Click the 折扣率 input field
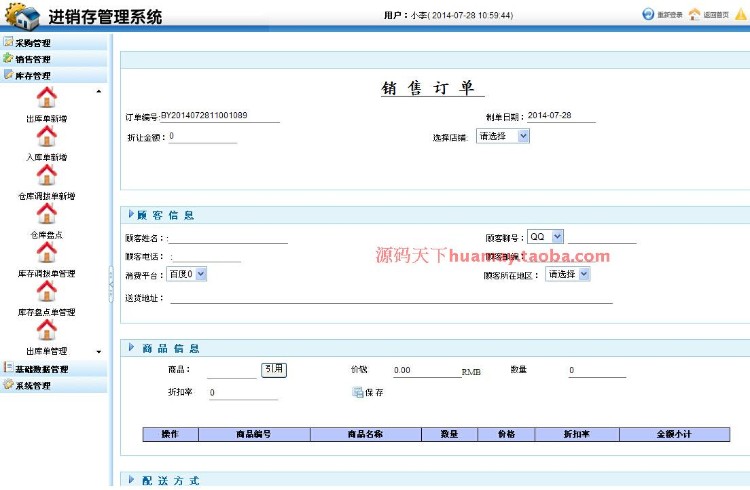750x490 pixels. coord(243,393)
